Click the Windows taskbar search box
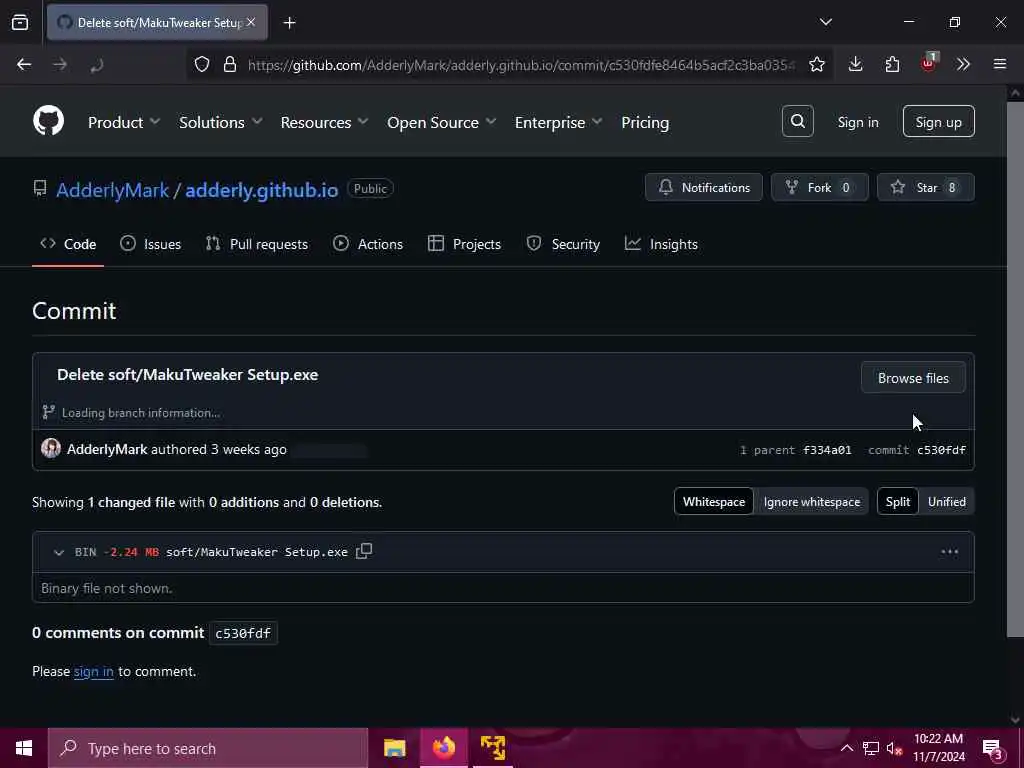Viewport: 1024px width, 768px height. pyautogui.click(x=208, y=748)
